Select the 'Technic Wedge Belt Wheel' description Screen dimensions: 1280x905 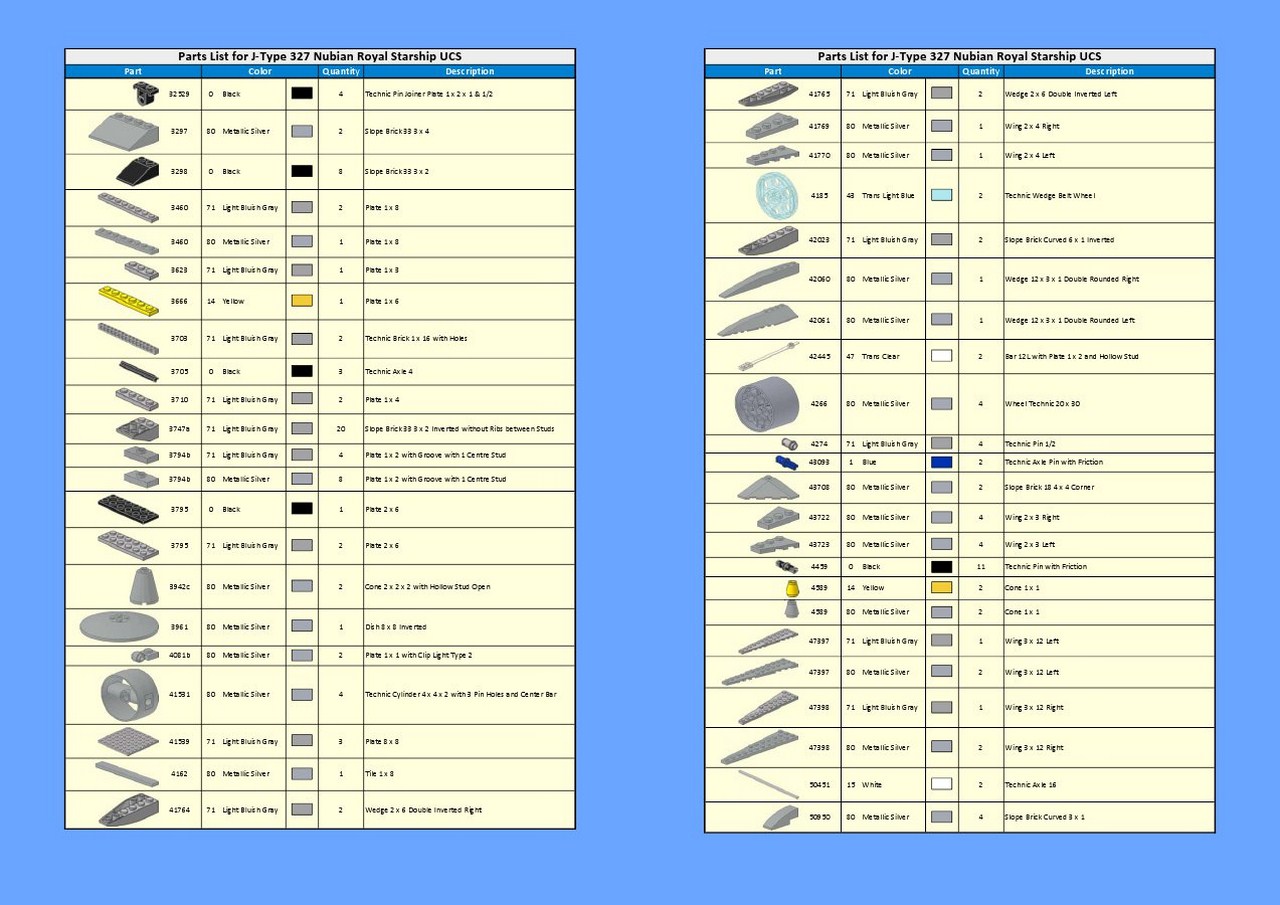pos(1050,196)
